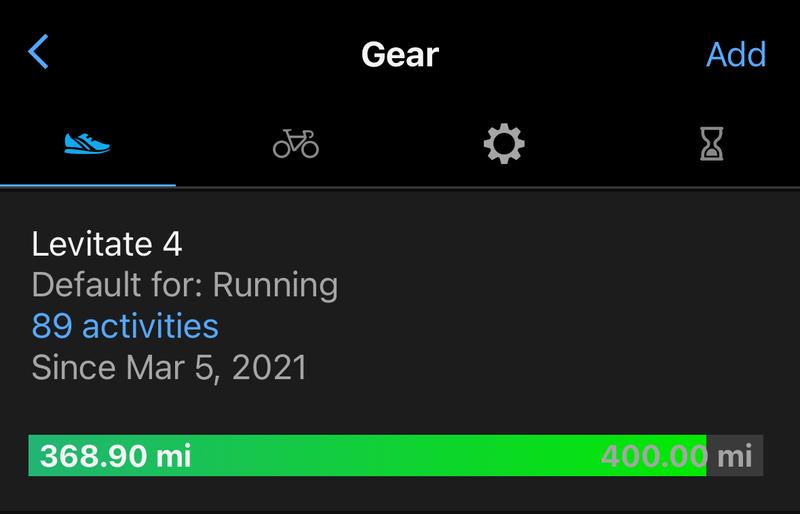Tap the Since Mar 5, 2021 date

tap(169, 366)
